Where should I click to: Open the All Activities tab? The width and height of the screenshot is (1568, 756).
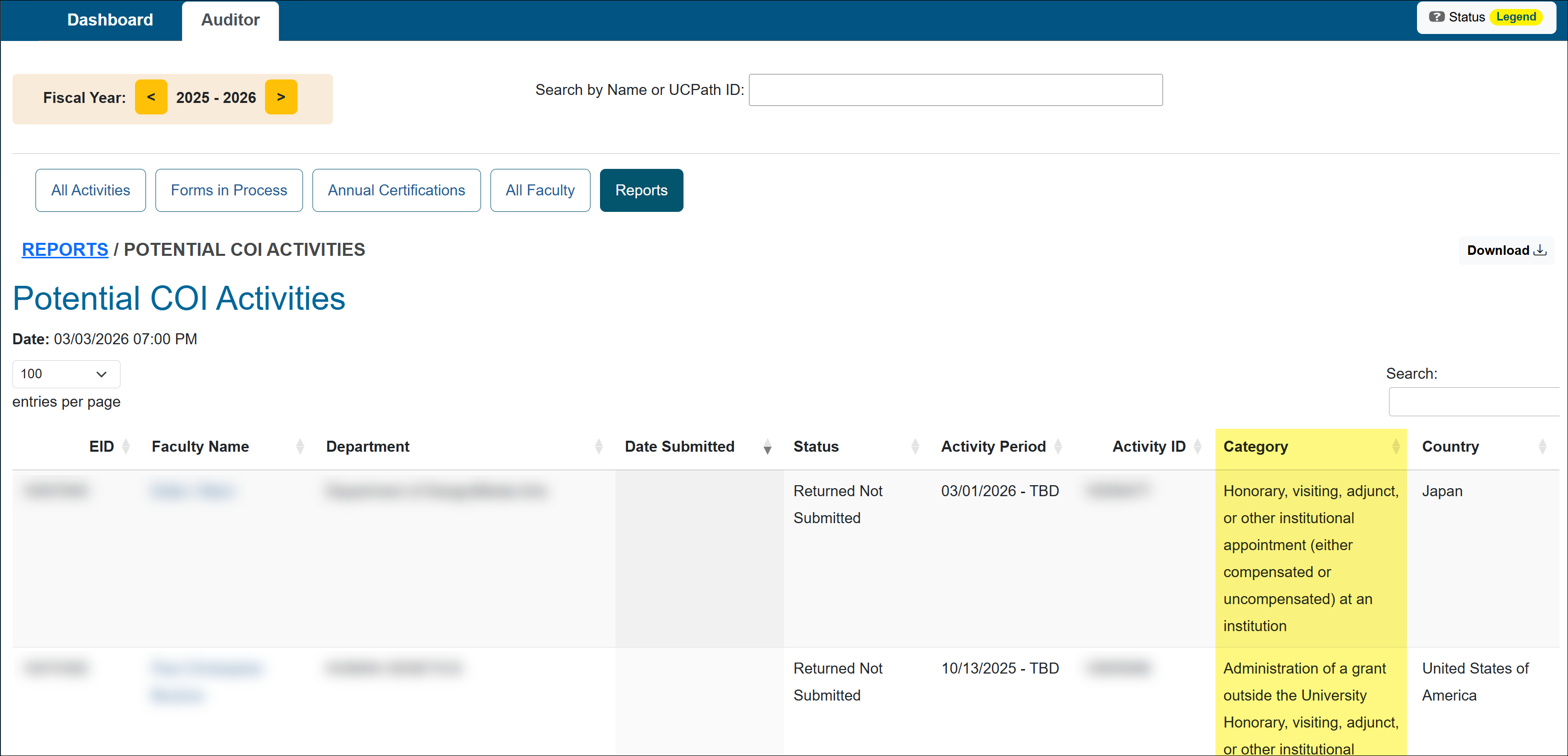click(90, 190)
